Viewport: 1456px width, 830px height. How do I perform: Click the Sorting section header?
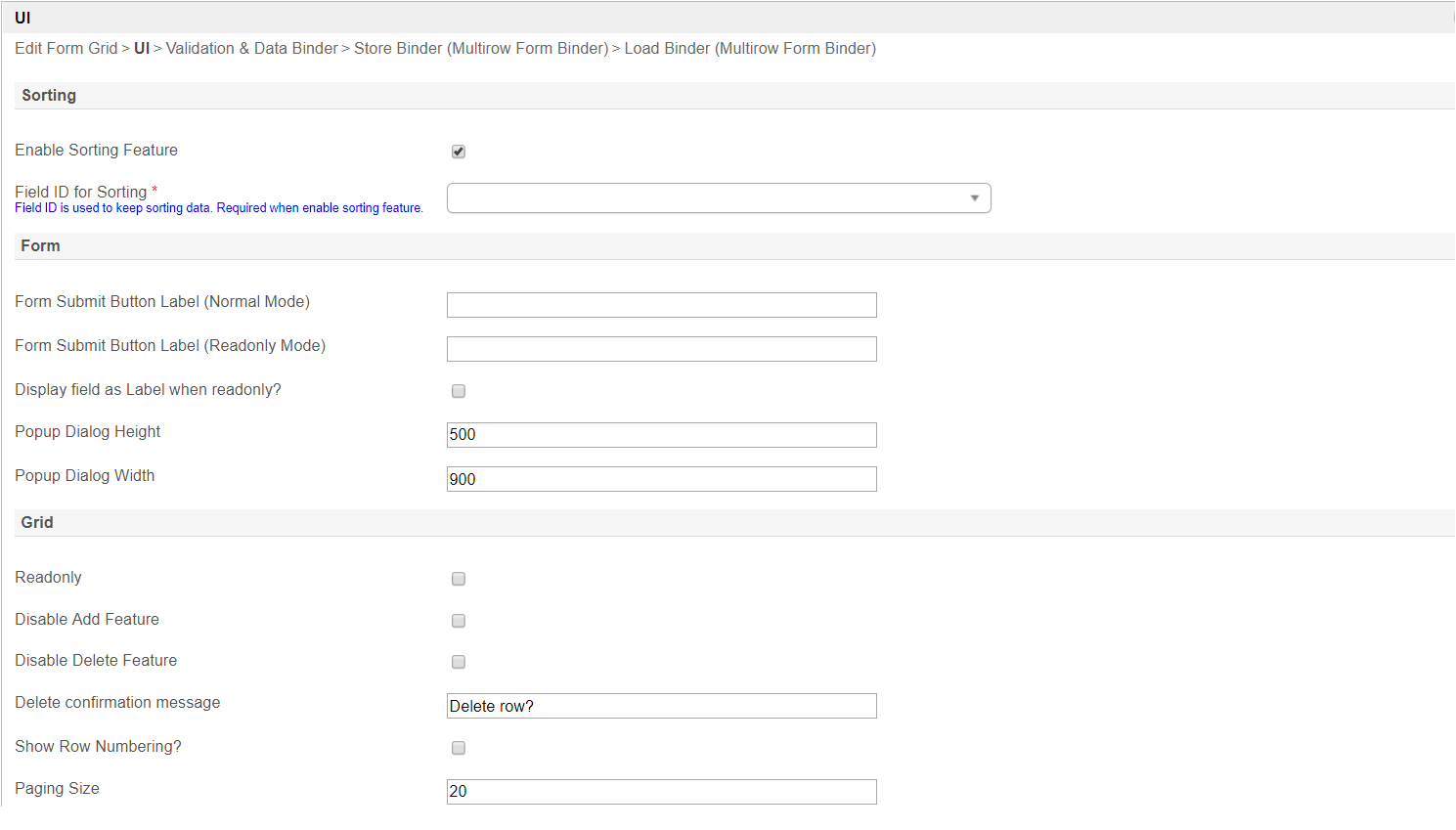coord(49,96)
